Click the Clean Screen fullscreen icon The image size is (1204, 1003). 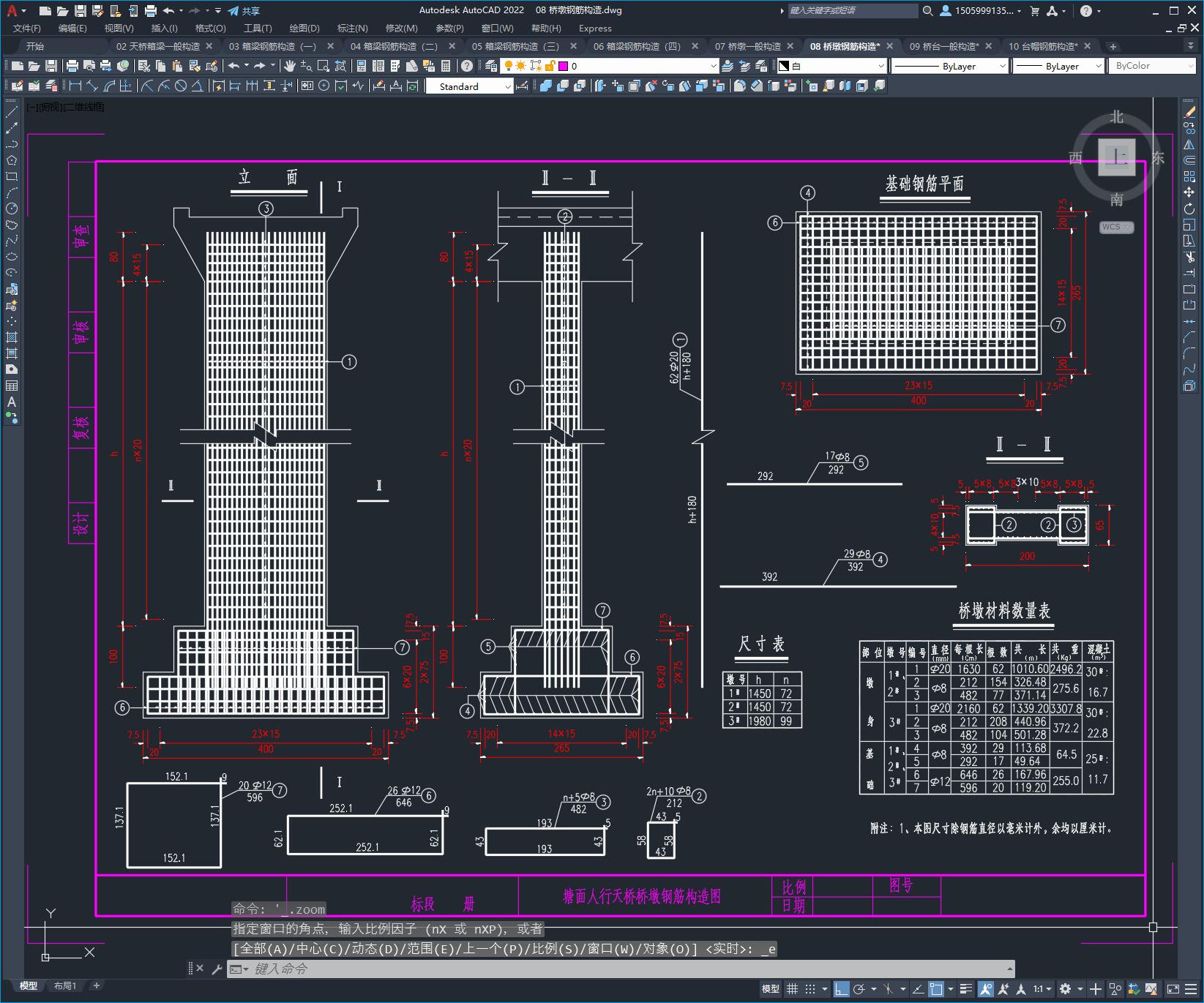tap(1173, 989)
